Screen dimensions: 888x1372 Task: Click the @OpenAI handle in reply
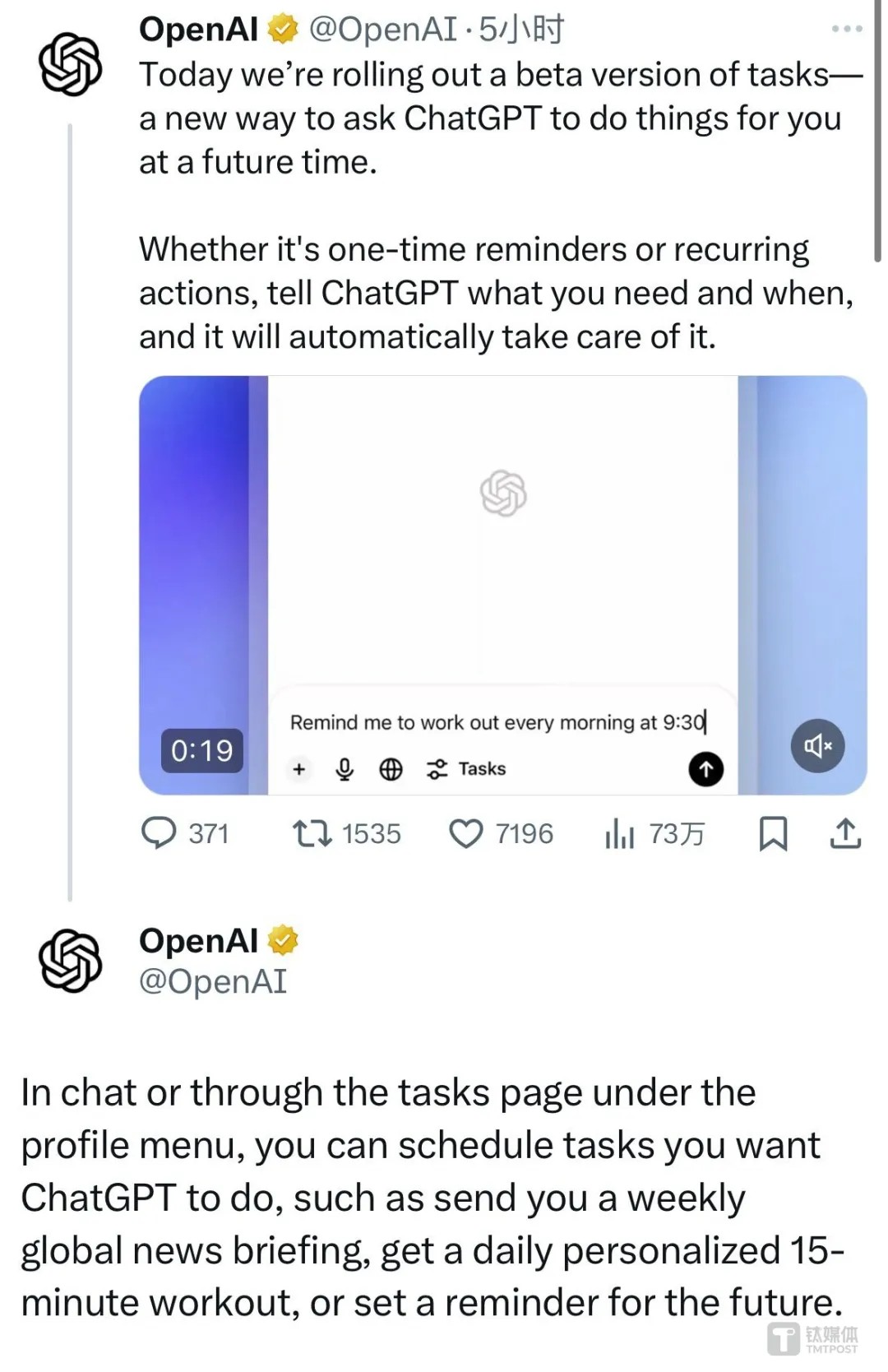(x=213, y=981)
